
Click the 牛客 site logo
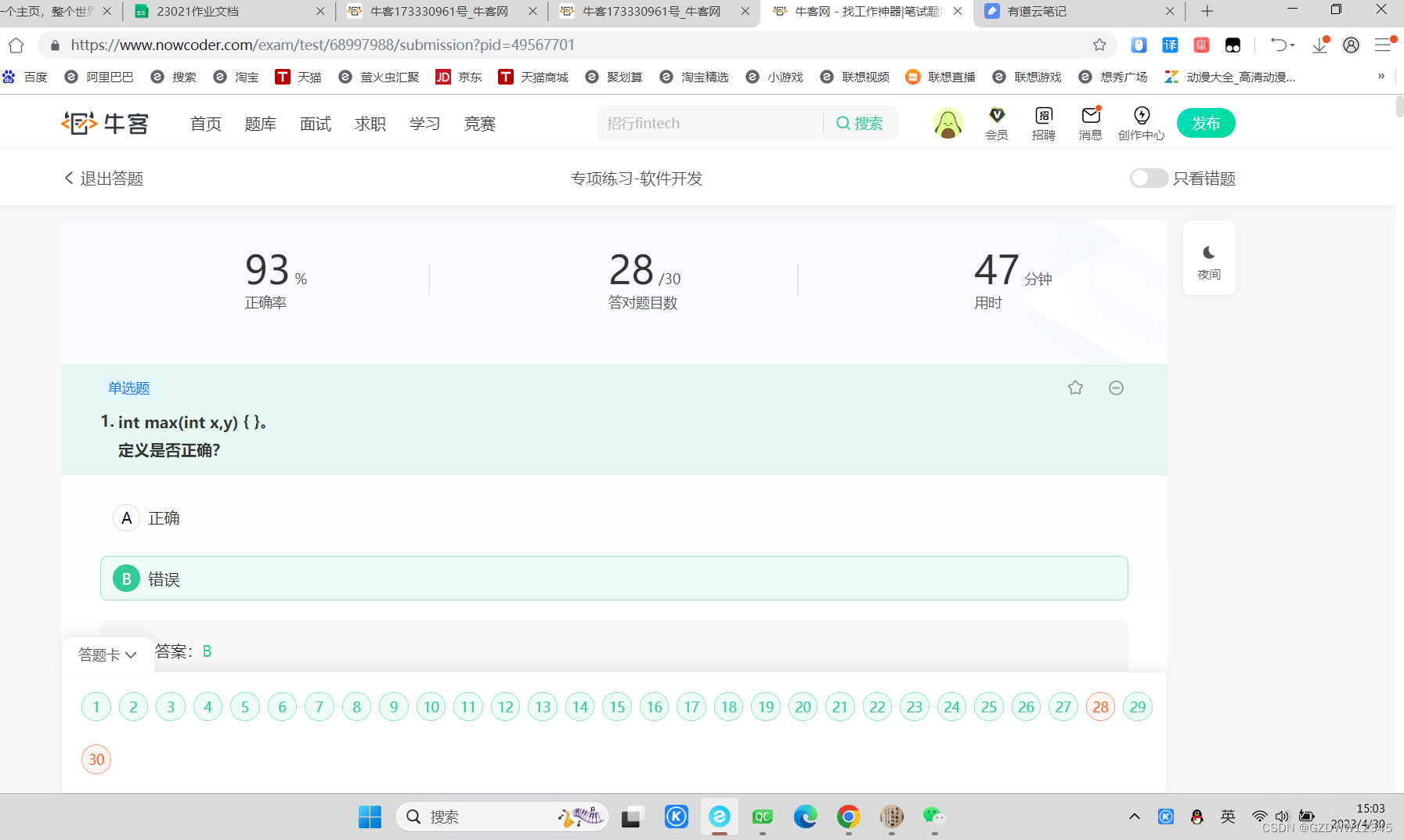tap(105, 123)
